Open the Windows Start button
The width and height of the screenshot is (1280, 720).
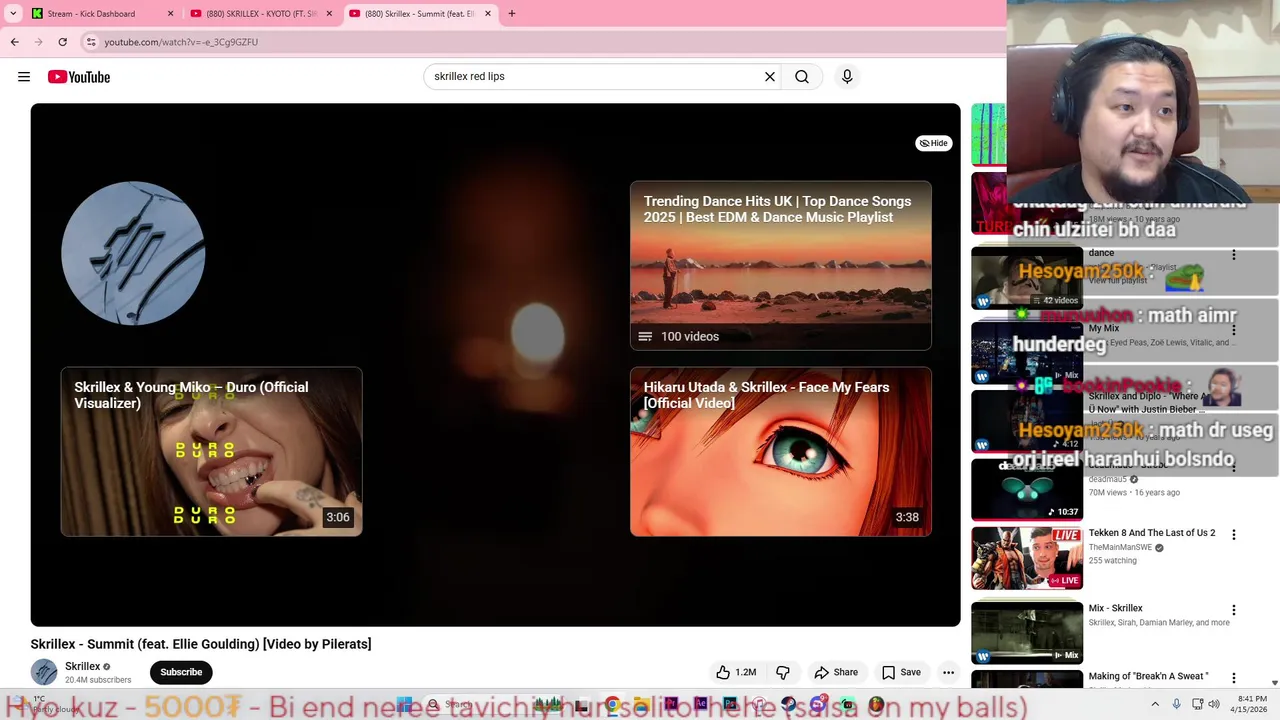[404, 704]
